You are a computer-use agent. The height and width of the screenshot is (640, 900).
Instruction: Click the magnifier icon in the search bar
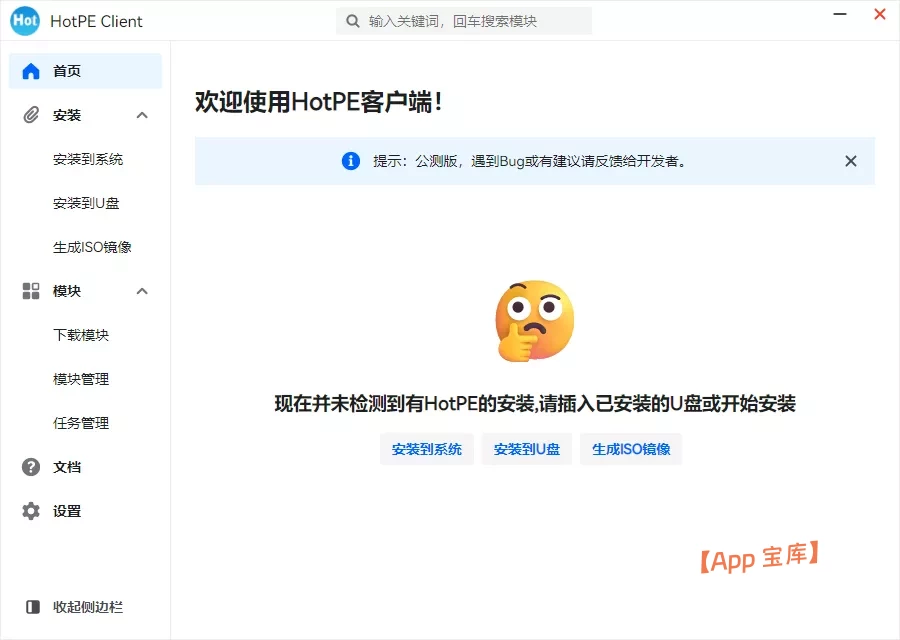click(x=353, y=20)
